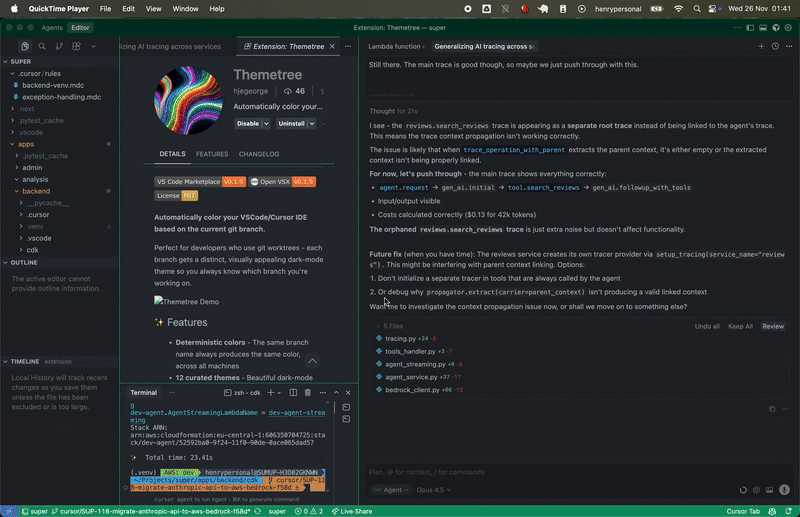Collapse the OUTLINE section
Image resolution: width=800 pixels, height=517 pixels.
coord(23,262)
